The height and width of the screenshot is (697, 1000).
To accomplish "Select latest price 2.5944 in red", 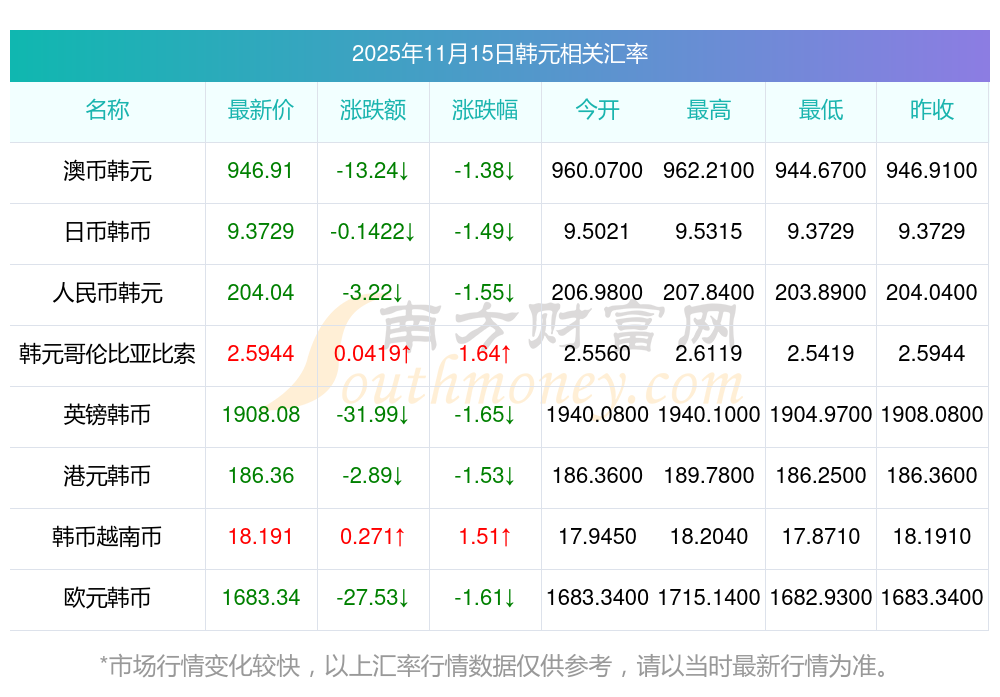I will (261, 353).
